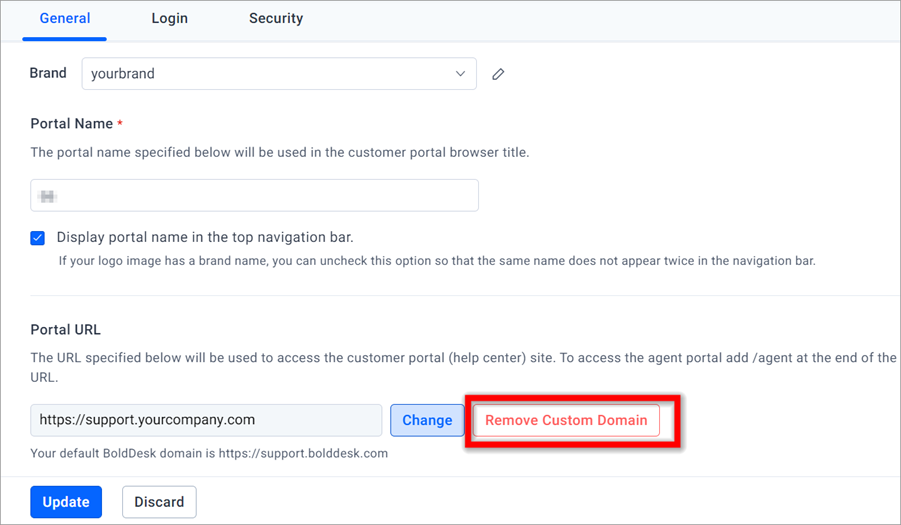Uncheck the display portal name checkbox
This screenshot has width=901, height=525.
[x=37, y=238]
